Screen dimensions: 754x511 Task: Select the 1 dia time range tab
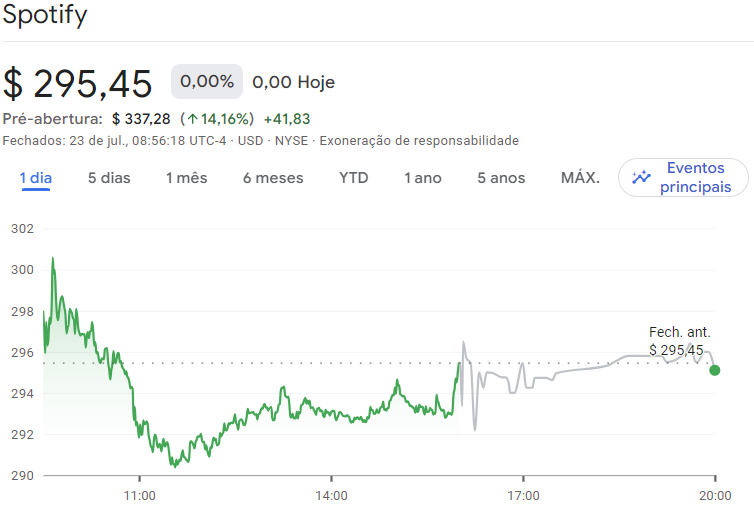36,178
